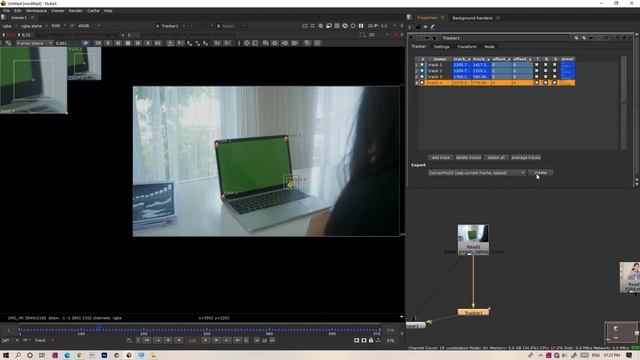The image size is (640, 360).
Task: Switch to the Properties tab
Action: coord(427,18)
